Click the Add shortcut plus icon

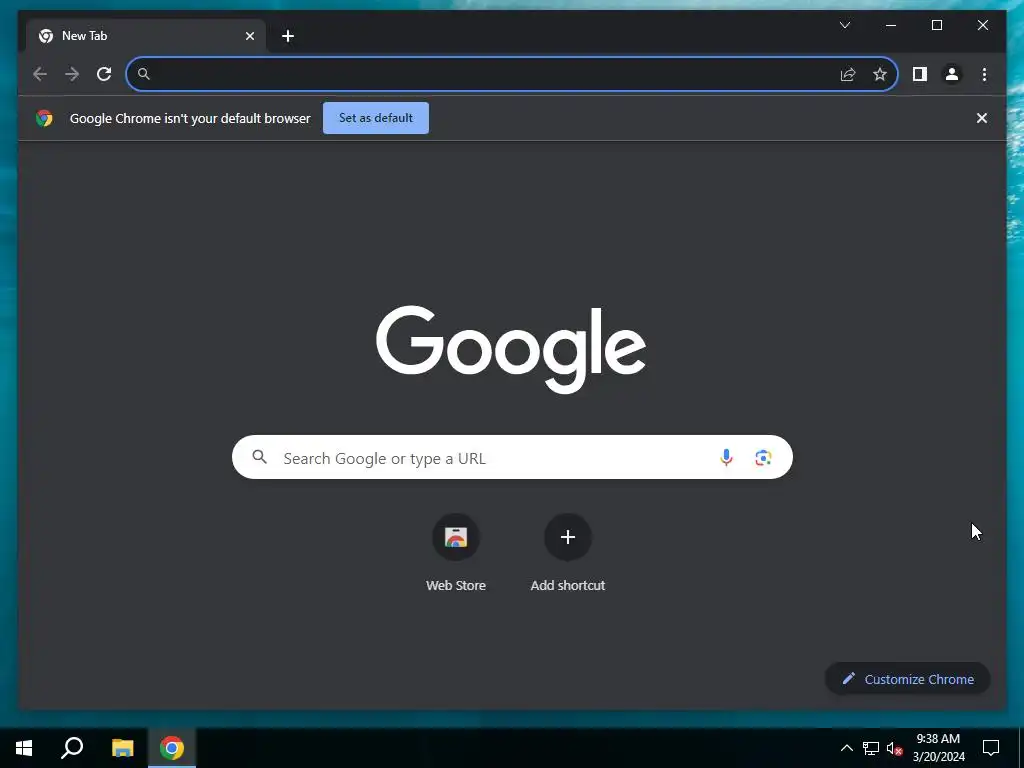[568, 537]
